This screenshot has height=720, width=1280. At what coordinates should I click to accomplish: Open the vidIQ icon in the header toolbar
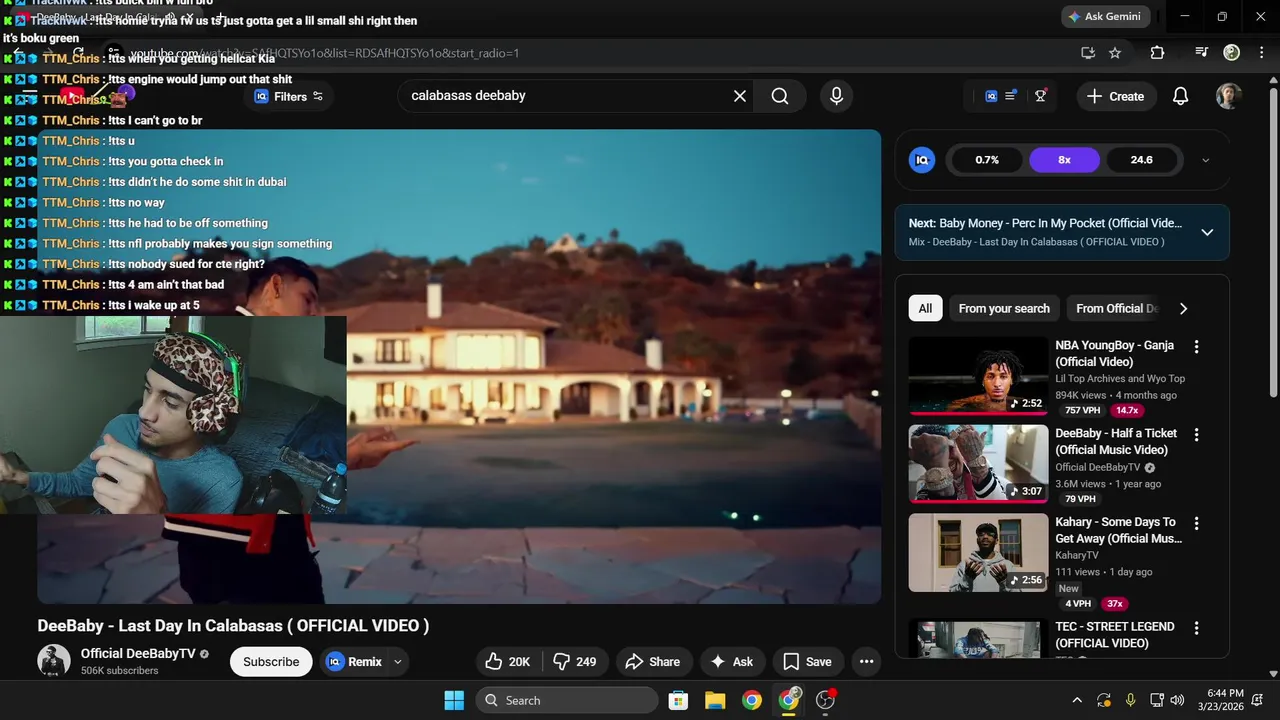[x=991, y=96]
